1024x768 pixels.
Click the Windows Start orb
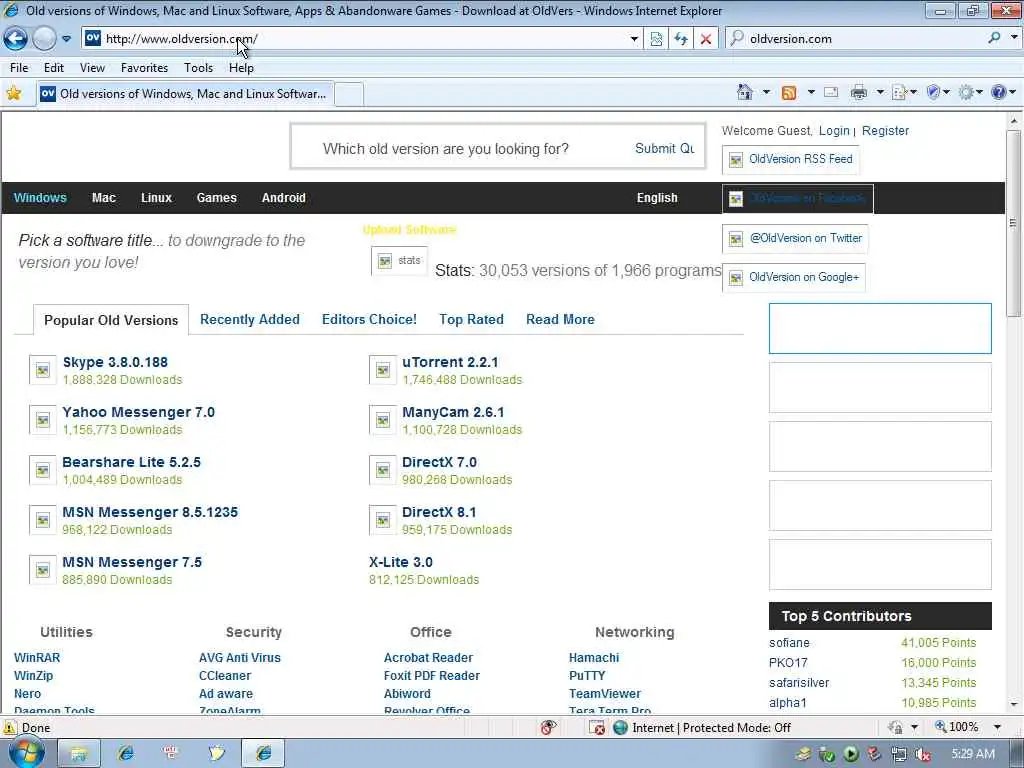click(27, 752)
